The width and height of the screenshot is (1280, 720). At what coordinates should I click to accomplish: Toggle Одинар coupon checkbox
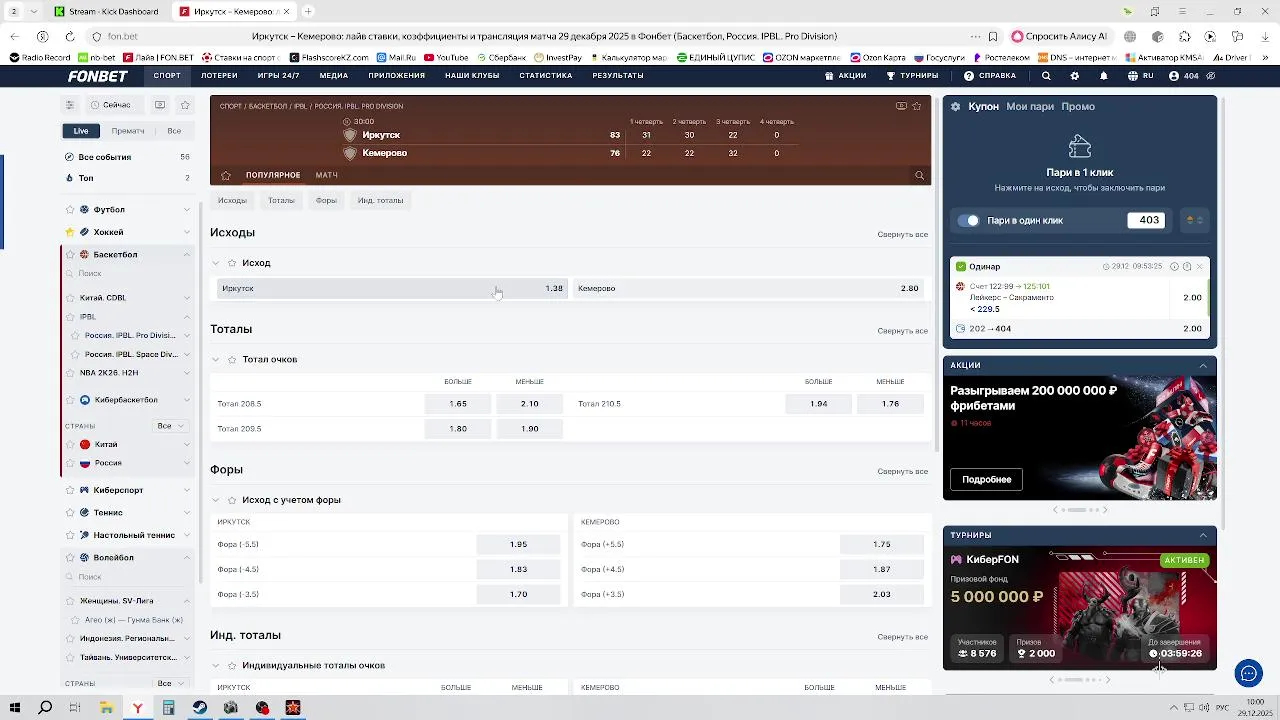coord(961,267)
